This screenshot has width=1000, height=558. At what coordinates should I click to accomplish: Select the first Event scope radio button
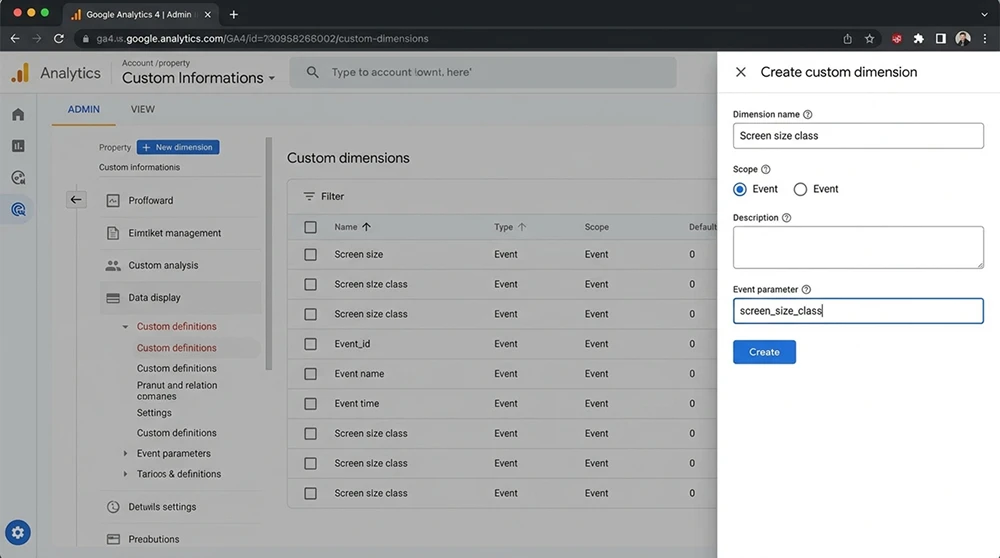740,189
